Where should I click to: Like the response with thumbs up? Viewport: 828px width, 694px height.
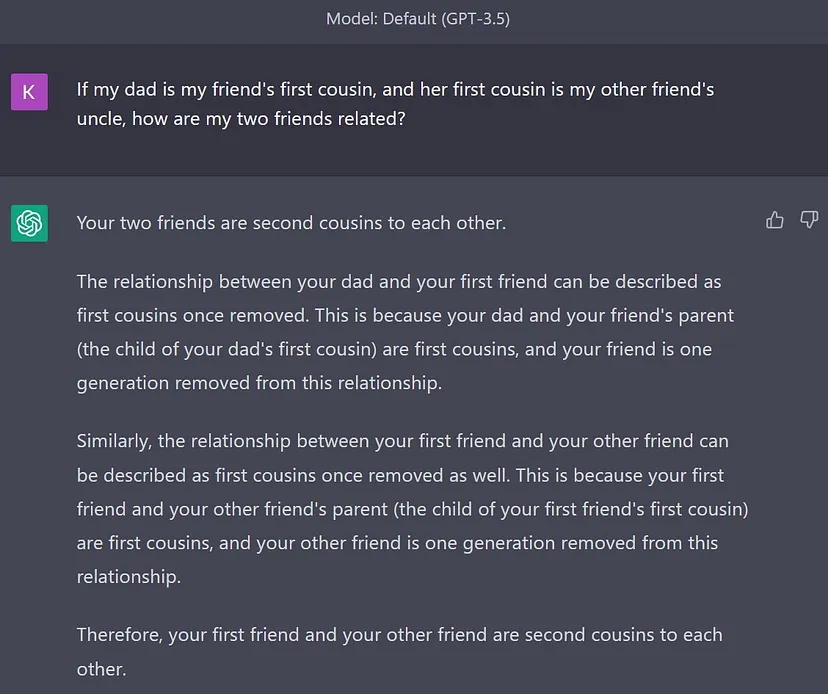[x=775, y=220]
